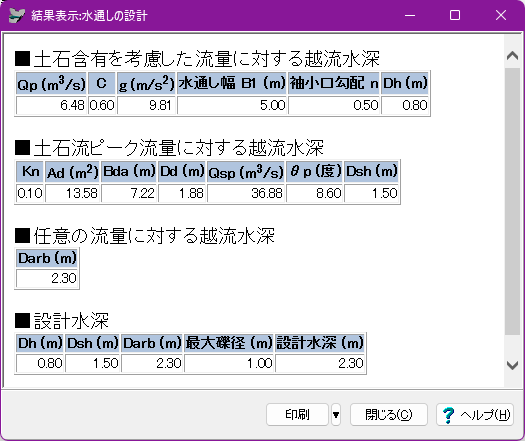
Task: Click the 袖小口勾配 n column header
Action: point(334,83)
